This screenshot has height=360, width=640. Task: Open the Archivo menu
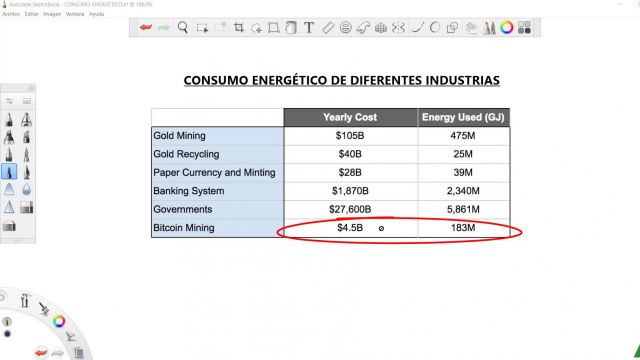[11, 14]
